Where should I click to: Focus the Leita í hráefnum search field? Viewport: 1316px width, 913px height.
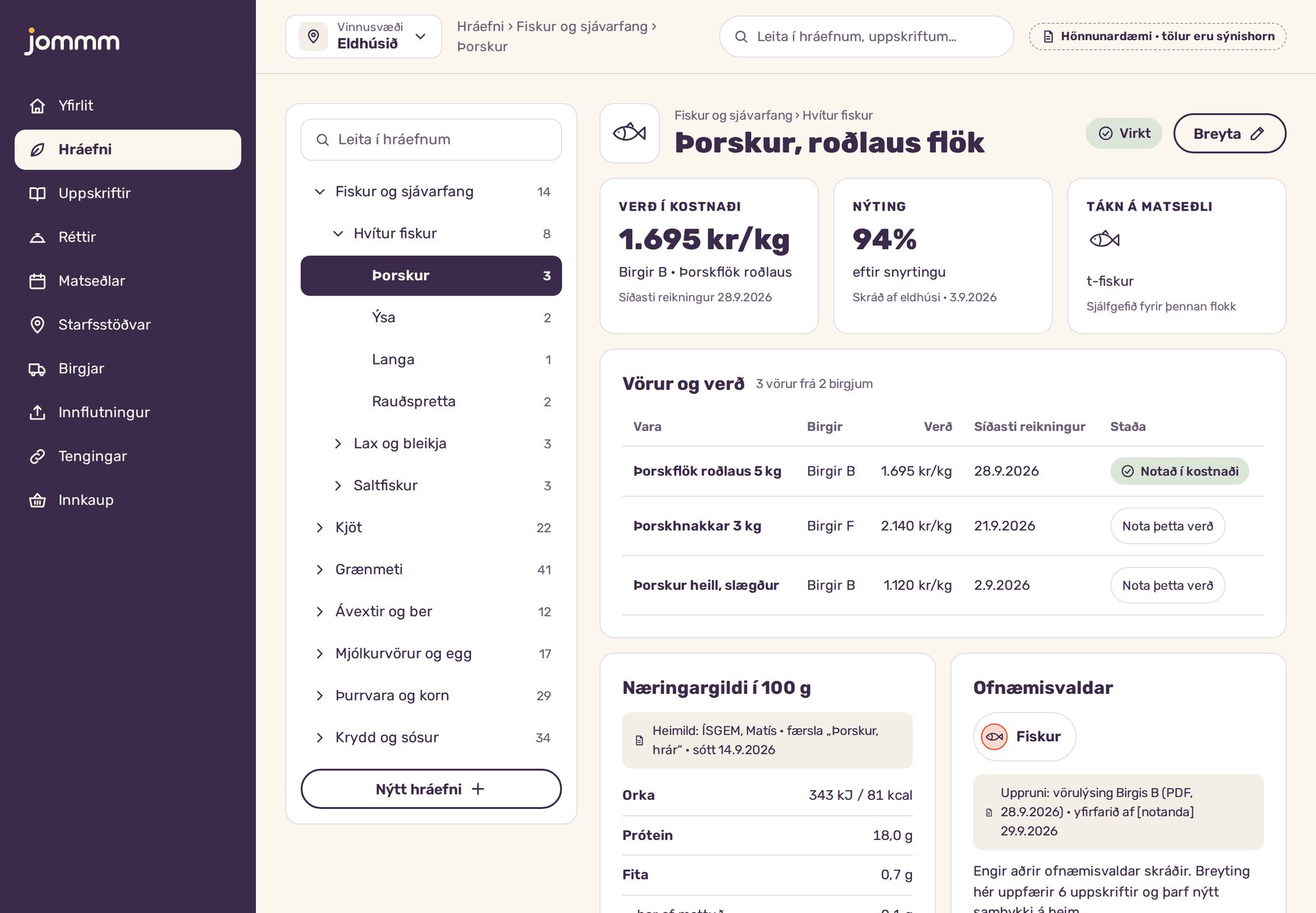coord(431,139)
